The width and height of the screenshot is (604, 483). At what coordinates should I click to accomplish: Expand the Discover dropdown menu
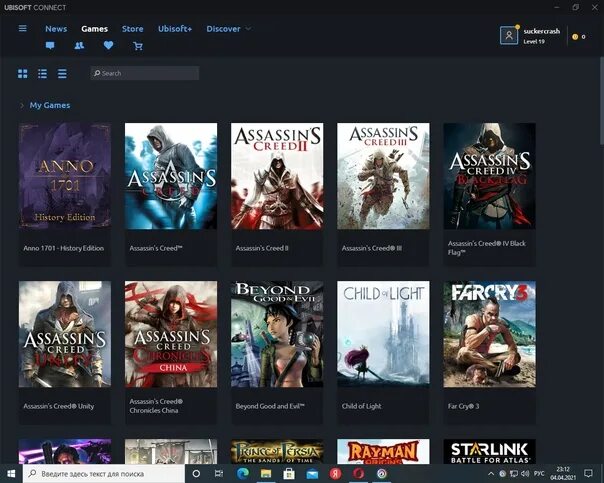pyautogui.click(x=228, y=29)
